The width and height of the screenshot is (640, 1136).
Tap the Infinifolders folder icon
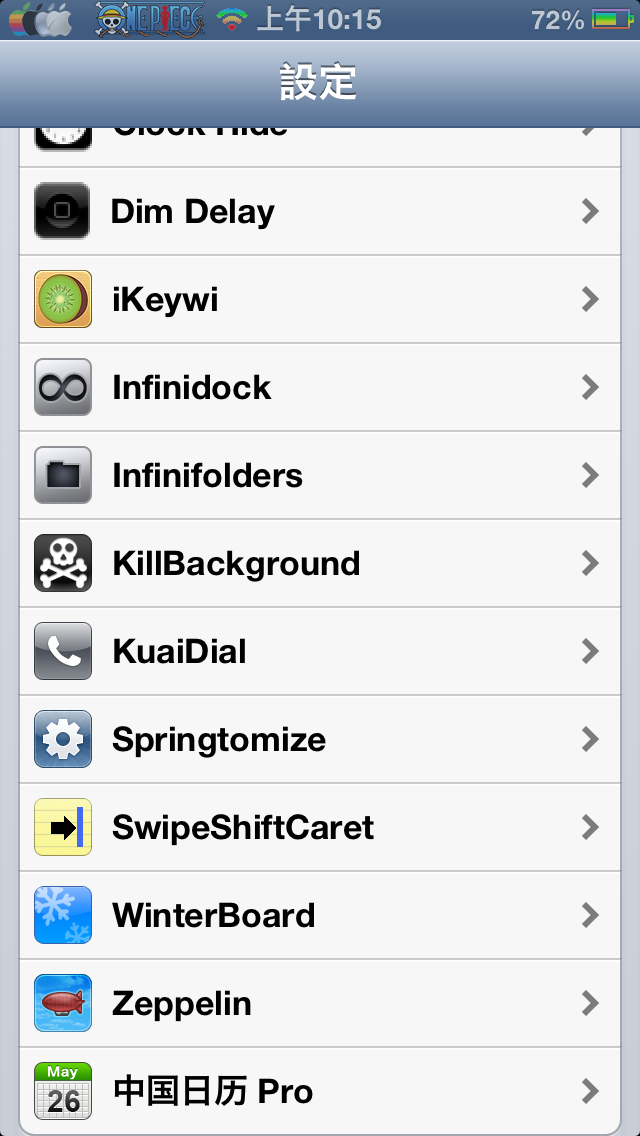point(62,475)
